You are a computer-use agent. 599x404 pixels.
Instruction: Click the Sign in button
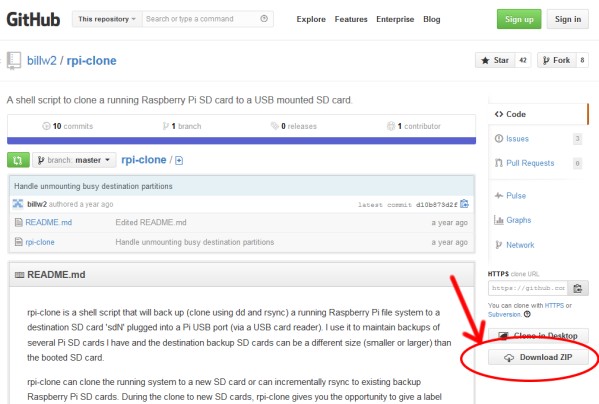tap(568, 19)
